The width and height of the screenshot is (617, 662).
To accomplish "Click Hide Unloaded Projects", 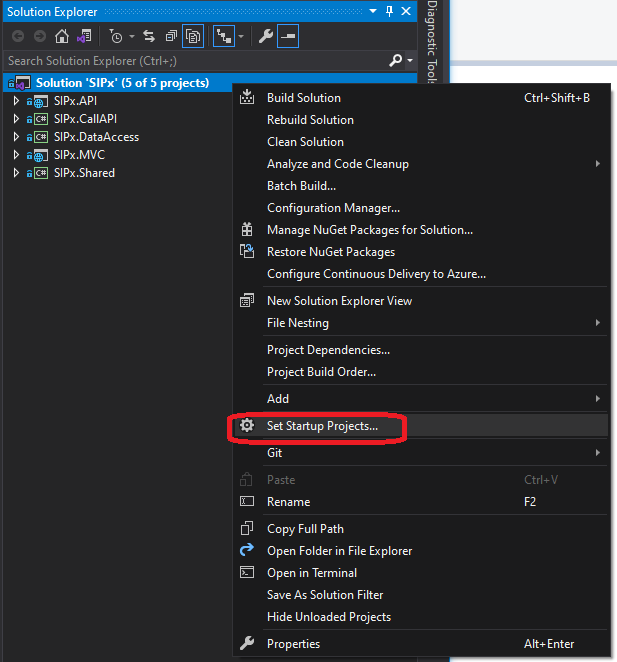I will 421,617.
